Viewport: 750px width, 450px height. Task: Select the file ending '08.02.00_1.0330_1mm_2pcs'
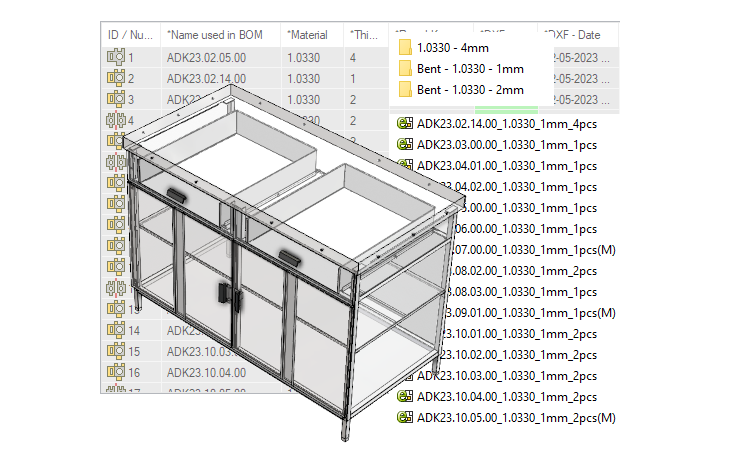point(524,271)
